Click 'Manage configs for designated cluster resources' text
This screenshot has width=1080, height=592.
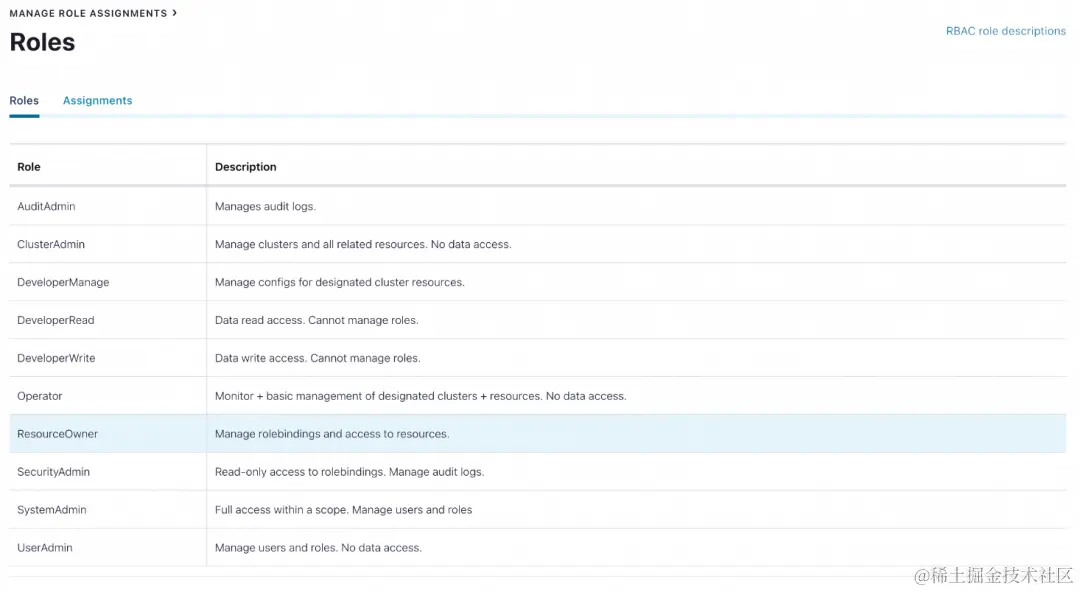point(340,282)
